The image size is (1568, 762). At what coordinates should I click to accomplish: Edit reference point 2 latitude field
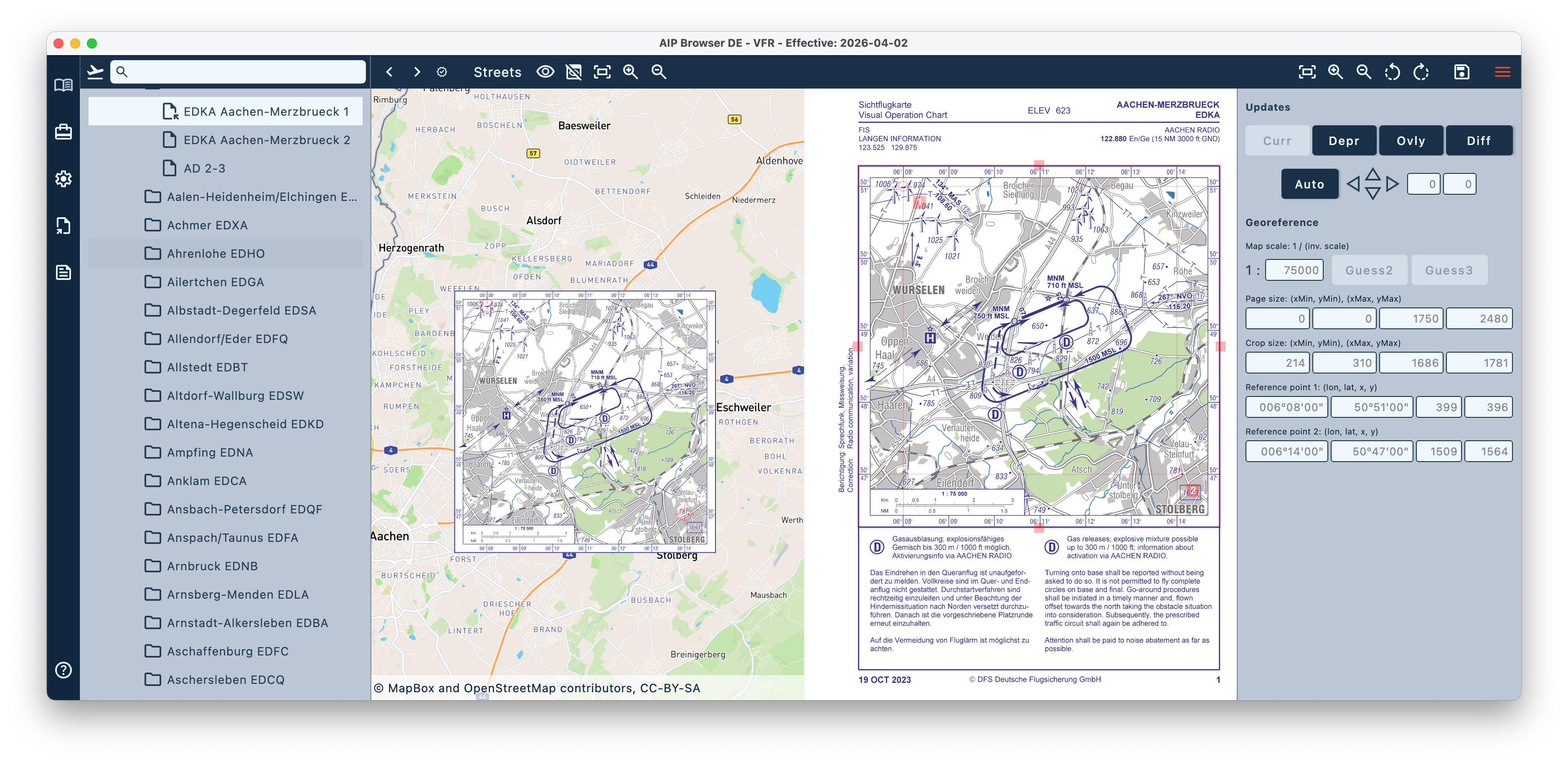click(x=1371, y=452)
